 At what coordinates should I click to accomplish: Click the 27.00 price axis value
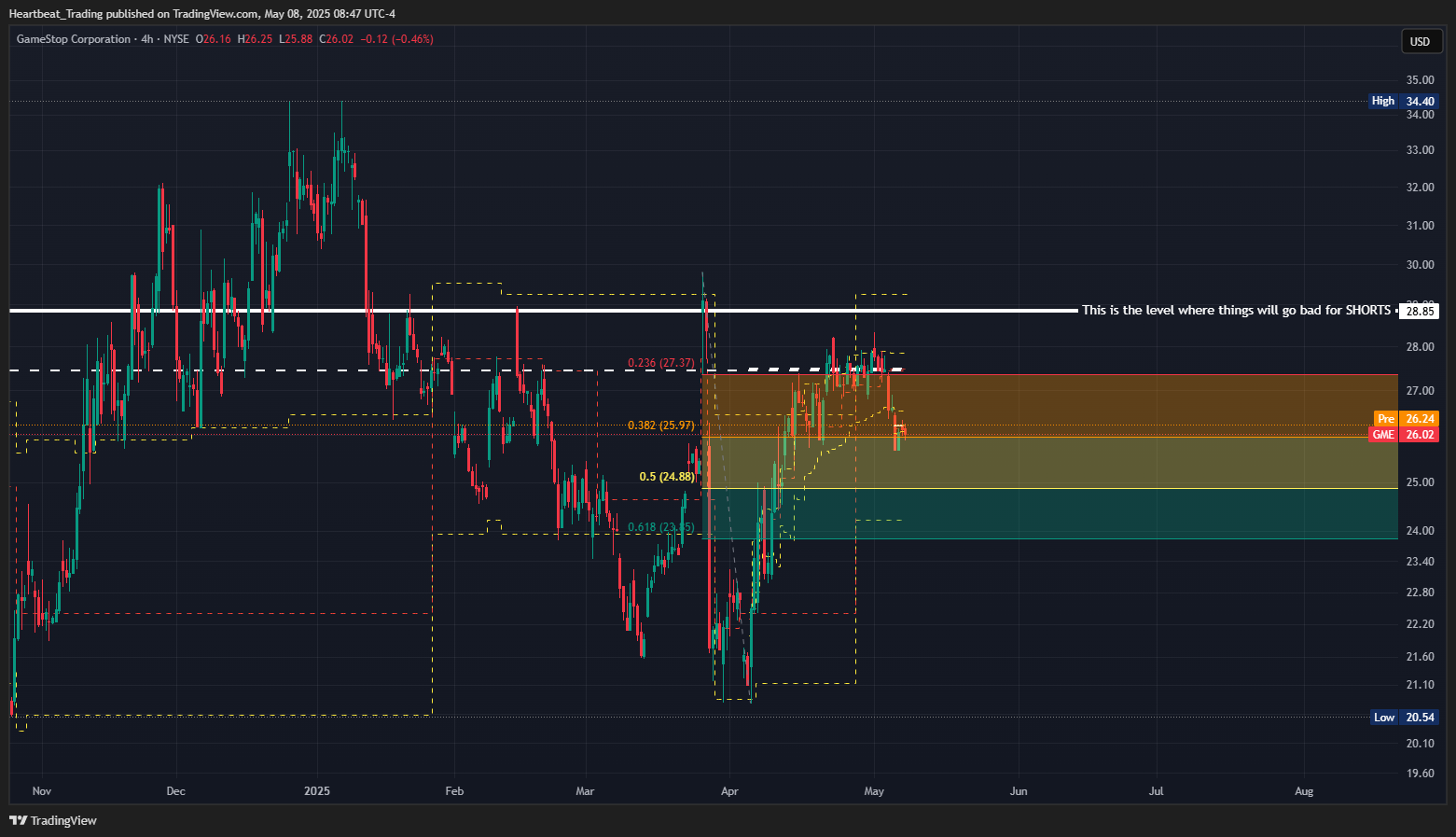[x=1421, y=391]
